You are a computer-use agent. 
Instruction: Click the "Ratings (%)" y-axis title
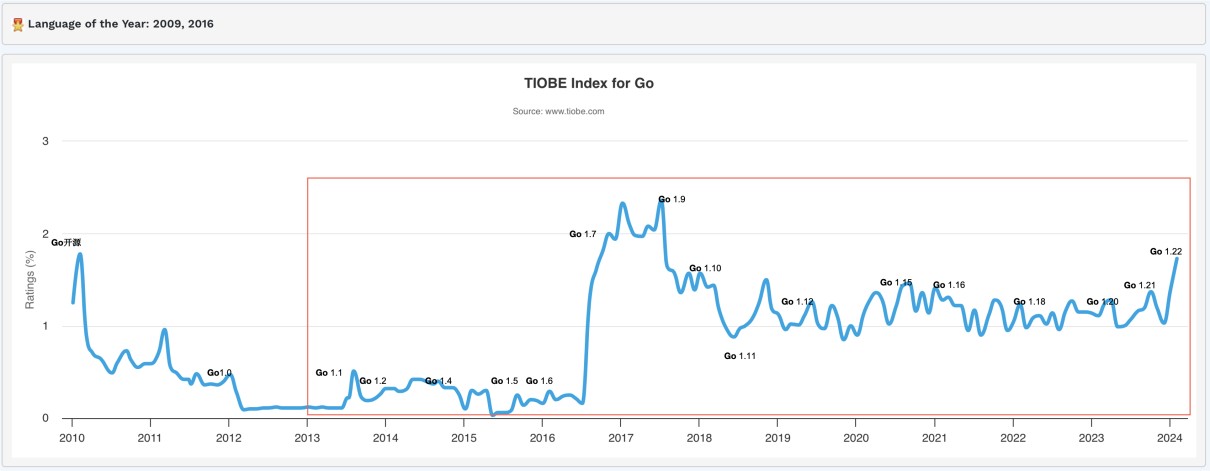point(30,280)
